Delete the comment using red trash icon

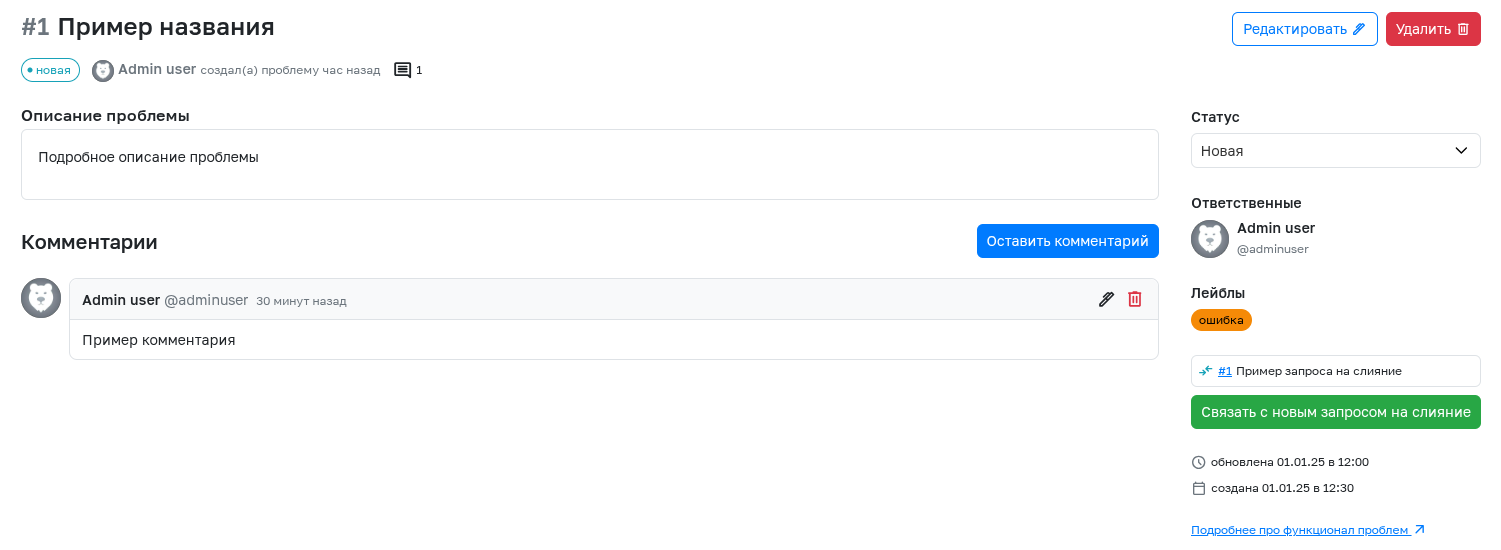point(1135,299)
